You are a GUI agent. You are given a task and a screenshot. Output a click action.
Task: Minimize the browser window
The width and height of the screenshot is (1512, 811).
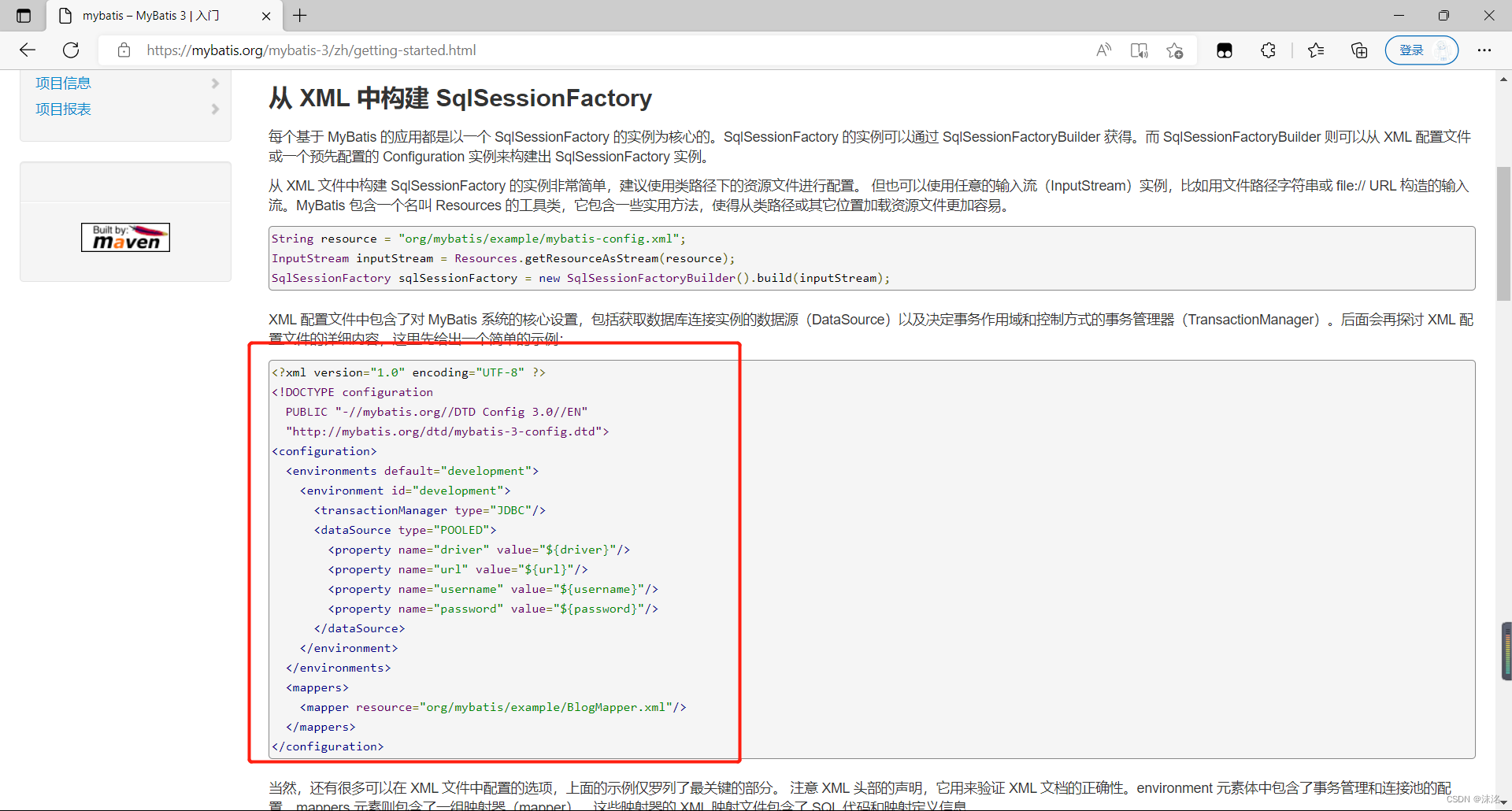click(x=1399, y=16)
